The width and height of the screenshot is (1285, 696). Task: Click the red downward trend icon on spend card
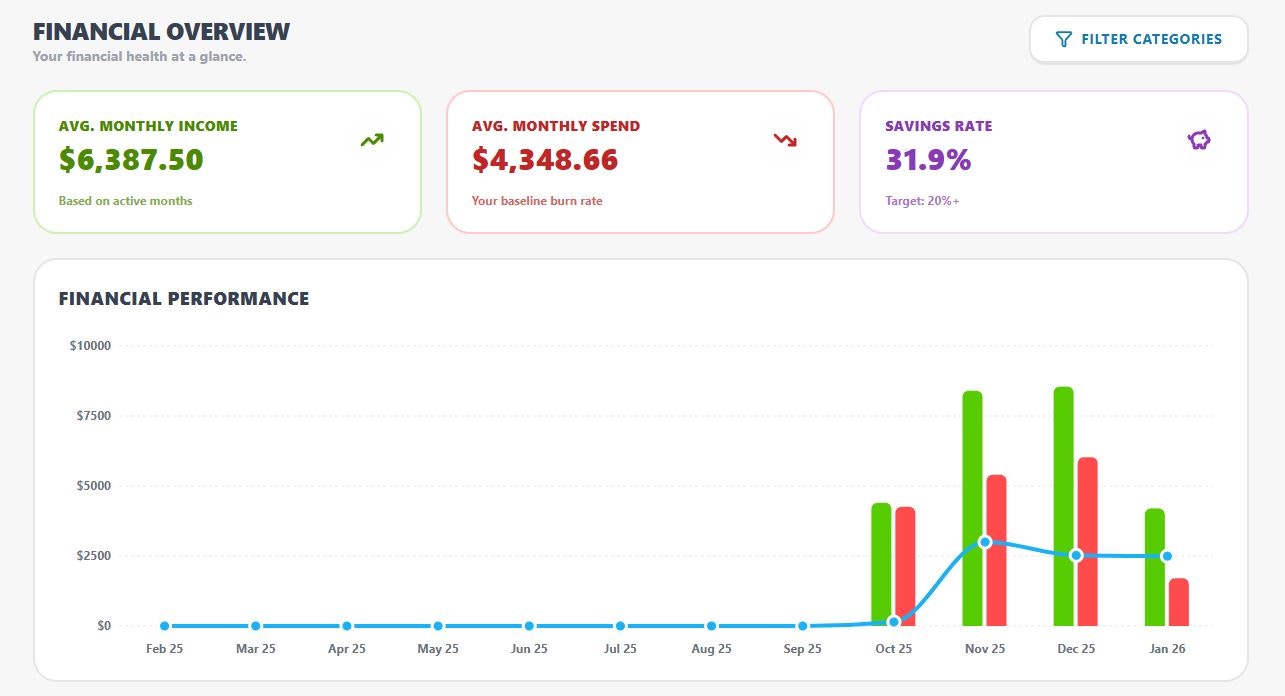pos(785,141)
